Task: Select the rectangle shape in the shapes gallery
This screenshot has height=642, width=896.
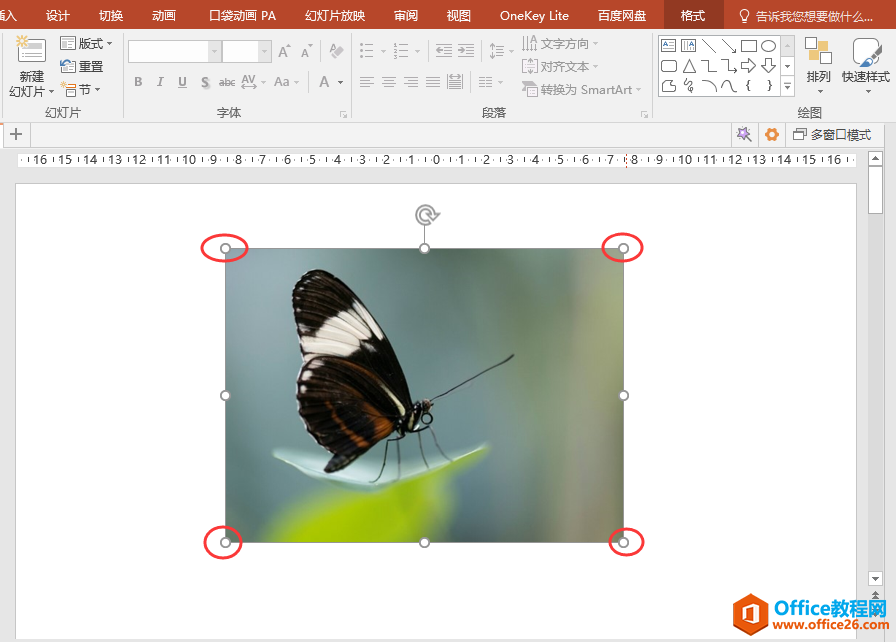Action: coord(748,46)
